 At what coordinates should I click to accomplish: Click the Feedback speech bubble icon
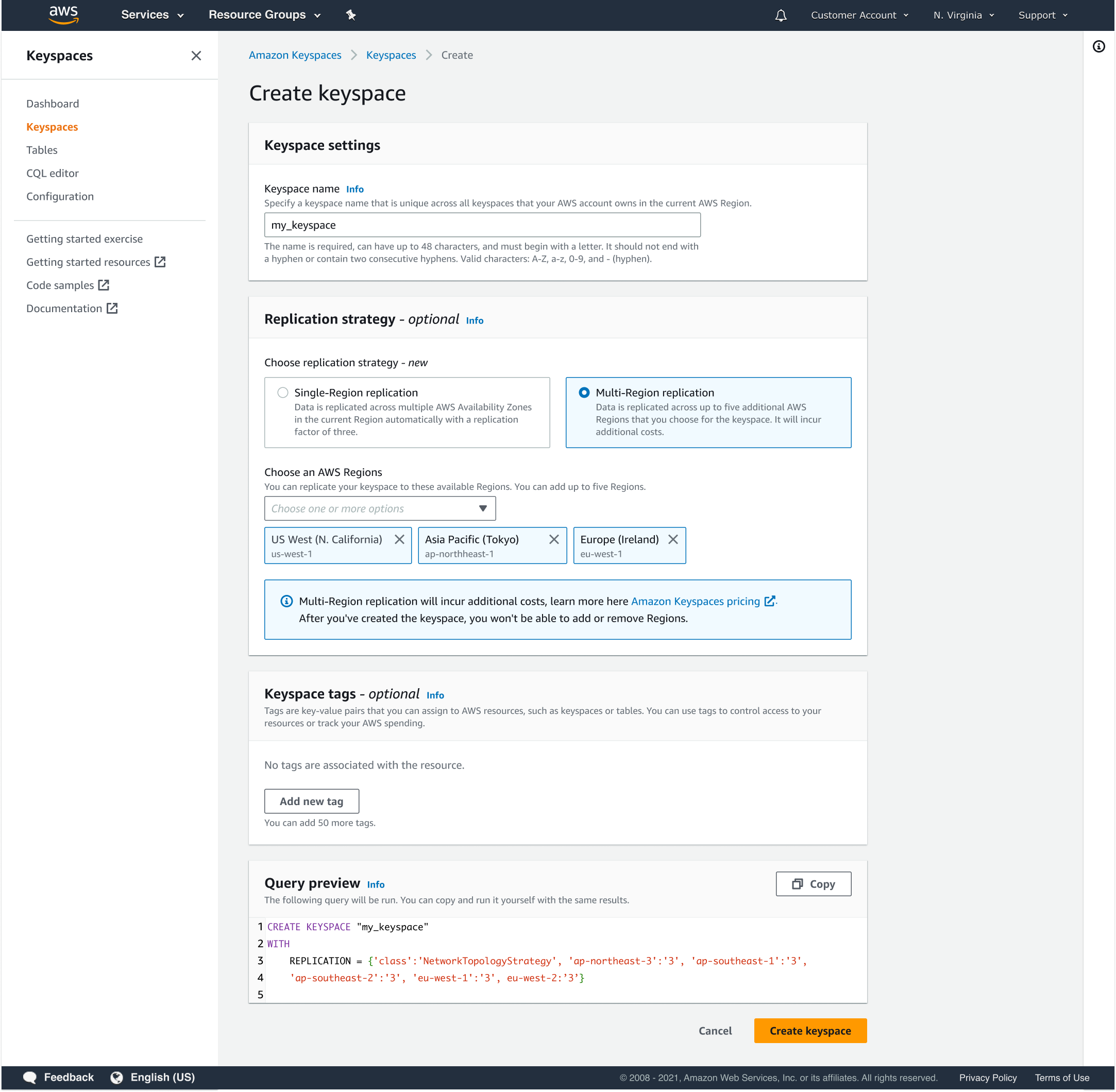tap(30, 1078)
